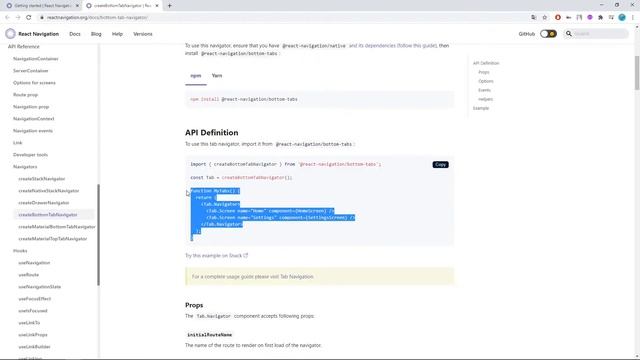Click browser forward arrow
This screenshot has height=360, width=640.
(18, 18)
